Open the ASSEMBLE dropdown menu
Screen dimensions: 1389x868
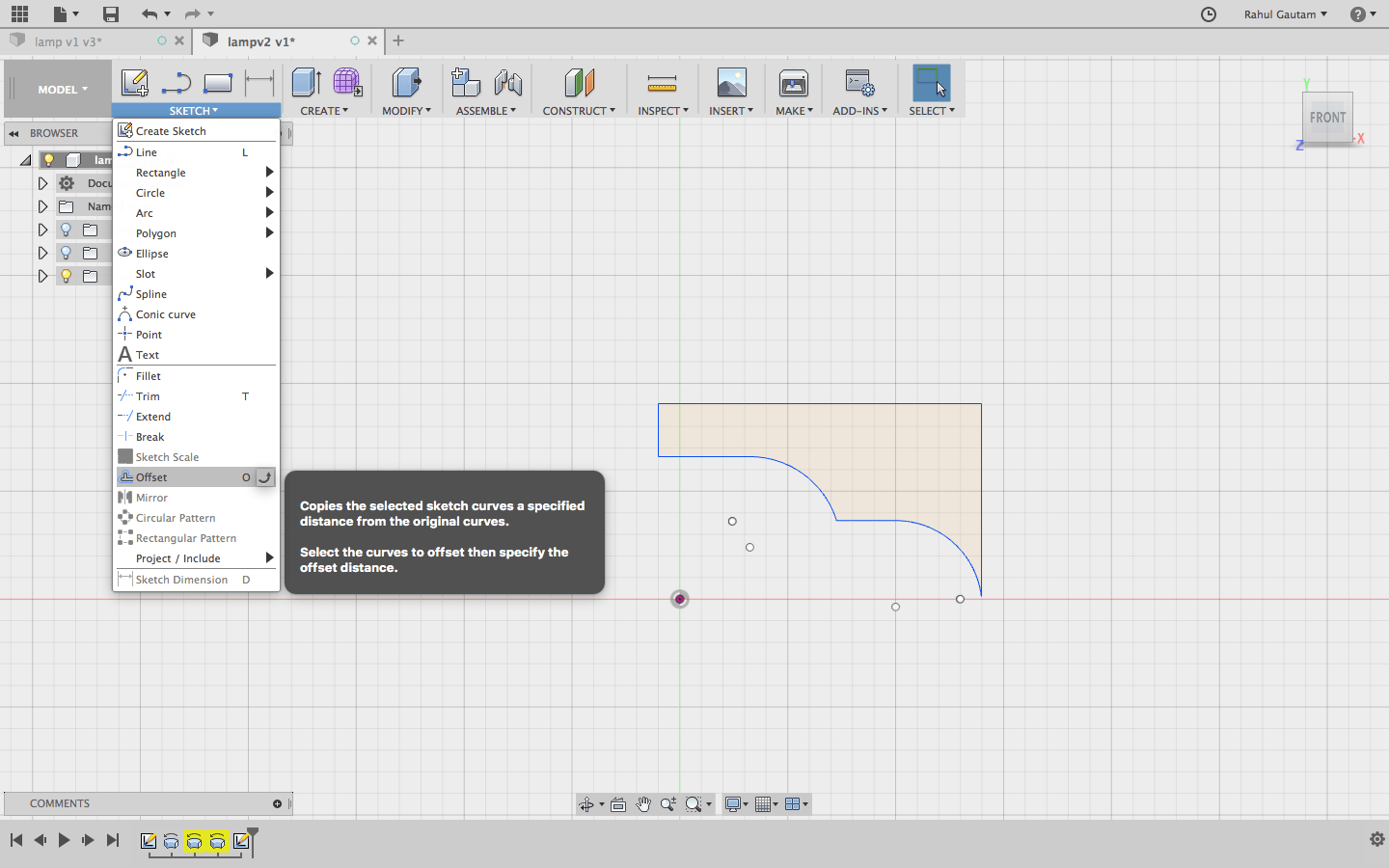pos(486,111)
